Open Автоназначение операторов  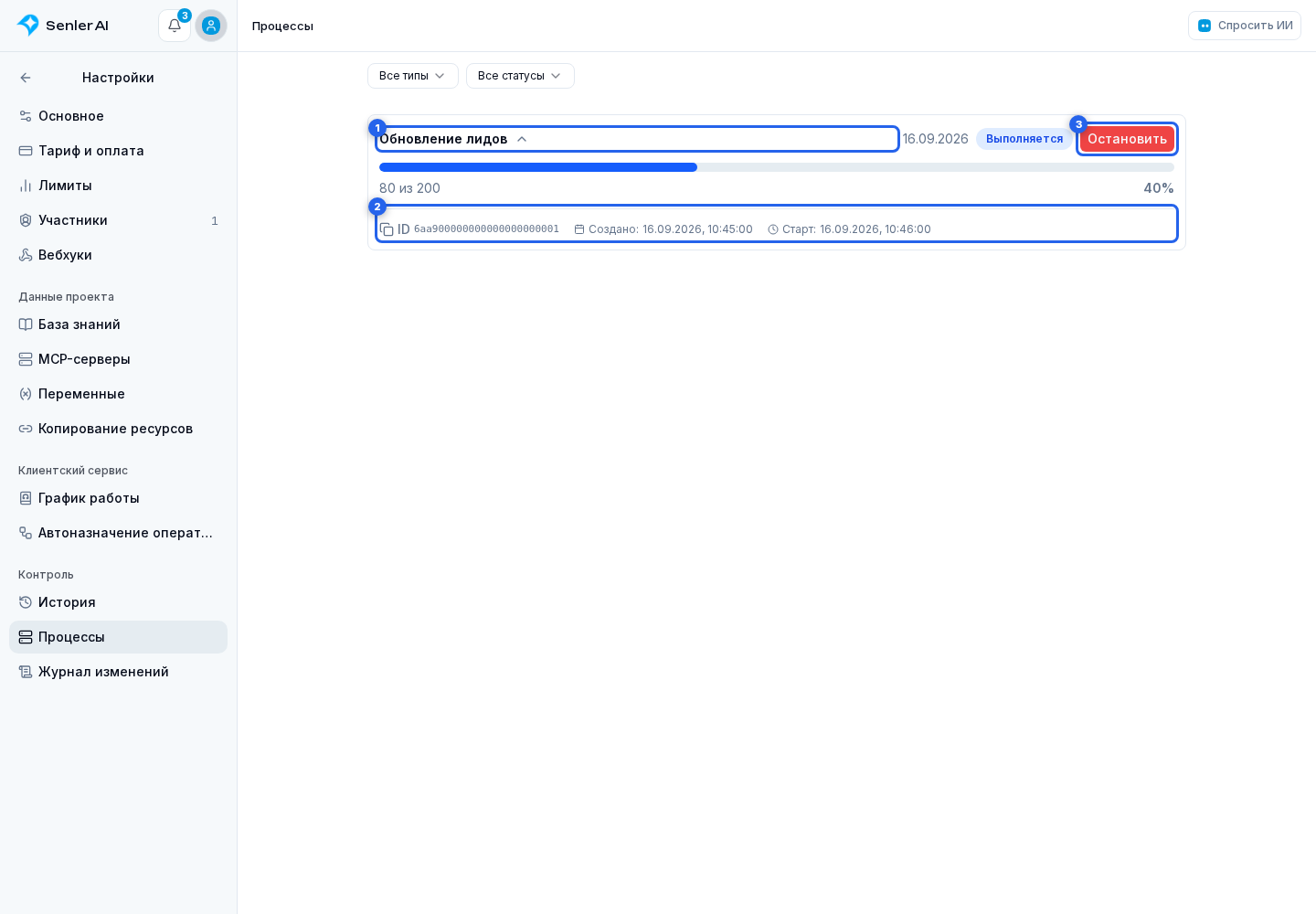118,533
